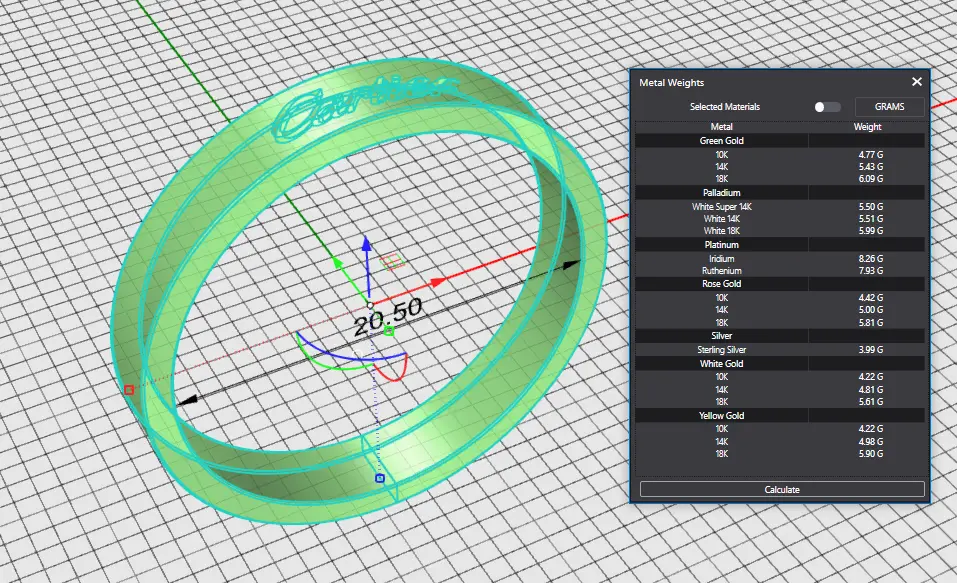The width and height of the screenshot is (957, 583).
Task: Close the Metal Weights panel
Action: click(917, 82)
